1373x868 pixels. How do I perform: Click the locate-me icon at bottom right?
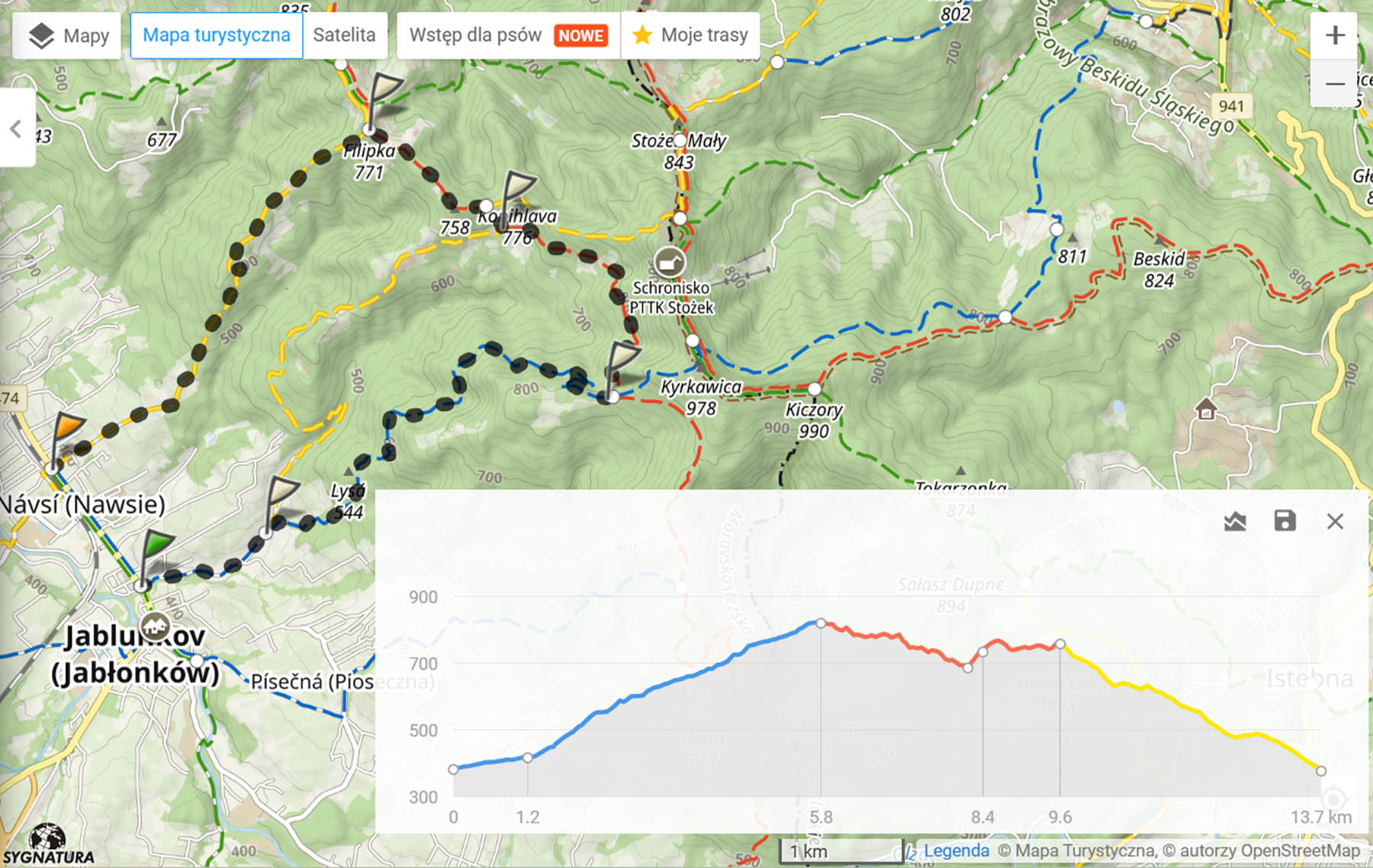[1333, 799]
